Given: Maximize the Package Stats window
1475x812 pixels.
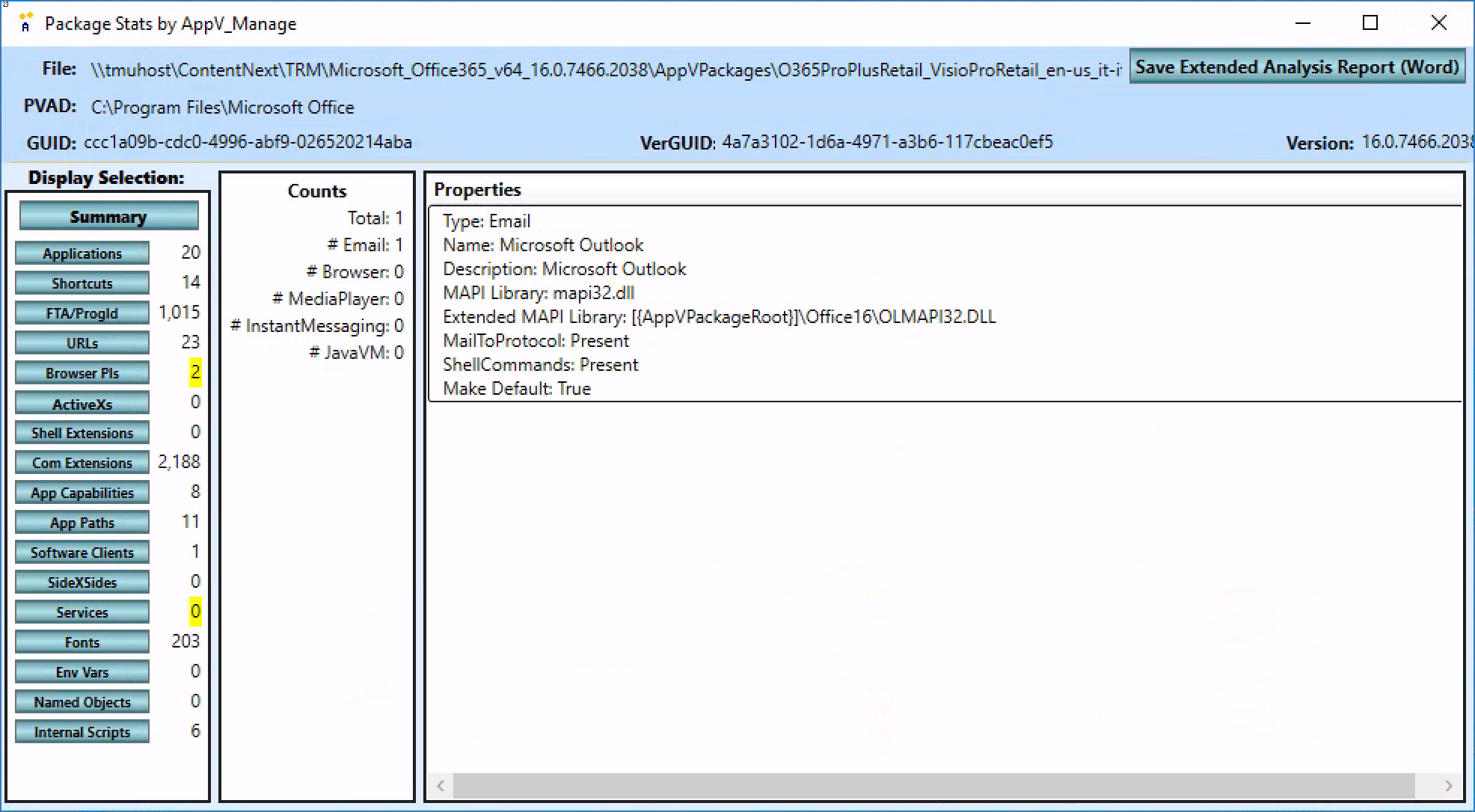Looking at the screenshot, I should pos(1370,23).
